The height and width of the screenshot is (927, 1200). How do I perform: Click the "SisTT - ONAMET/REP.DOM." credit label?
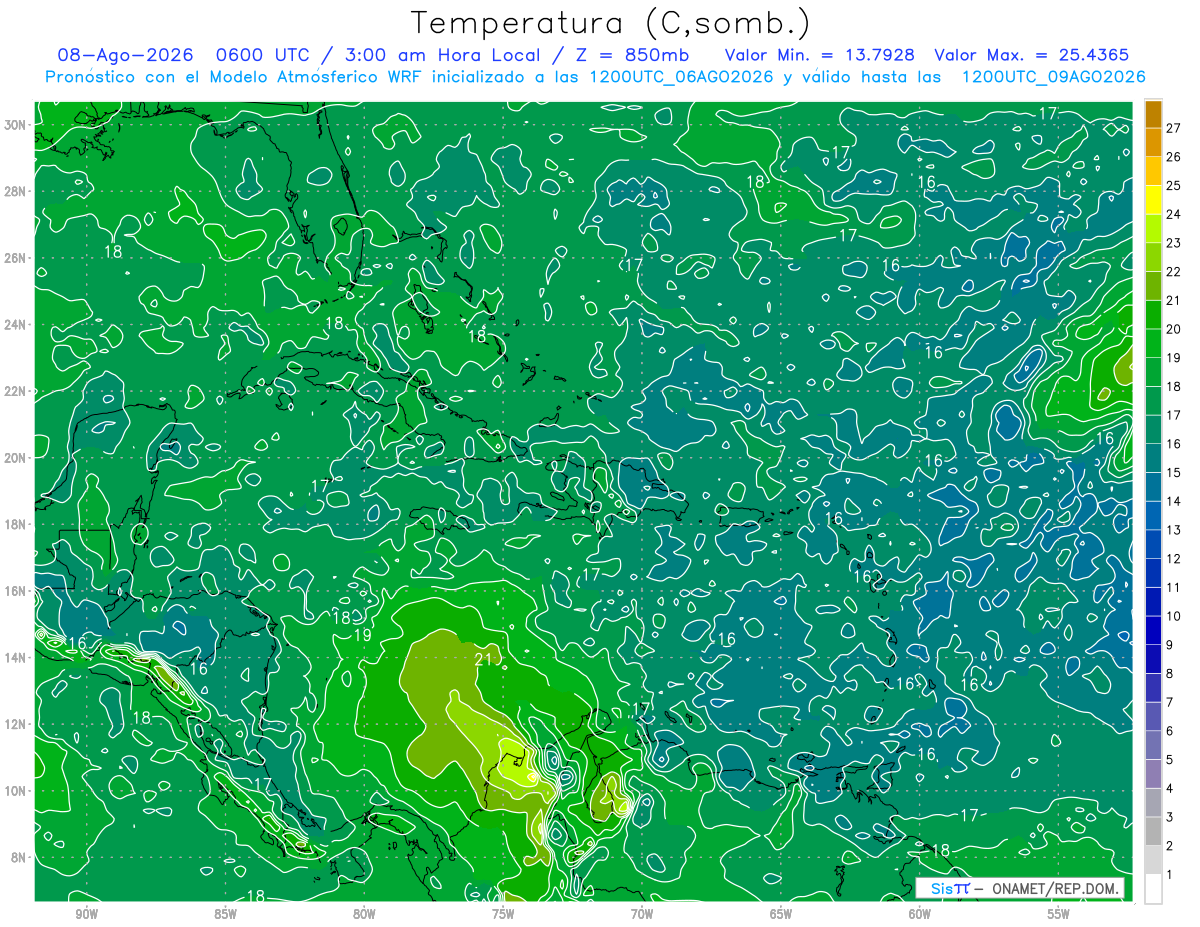click(x=1020, y=888)
